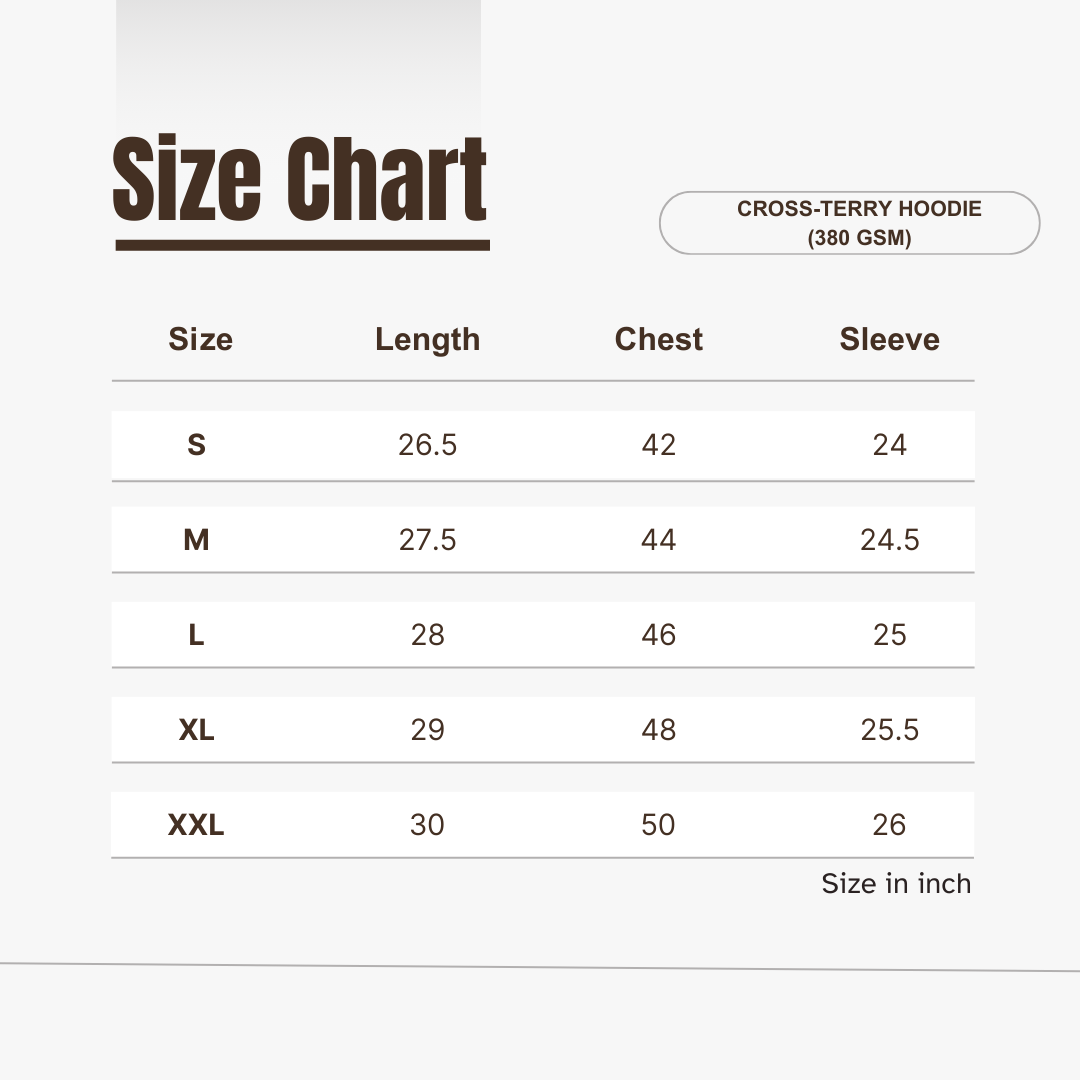Viewport: 1080px width, 1080px height.
Task: Click the sleeve value 25.5 for XL
Action: click(889, 730)
